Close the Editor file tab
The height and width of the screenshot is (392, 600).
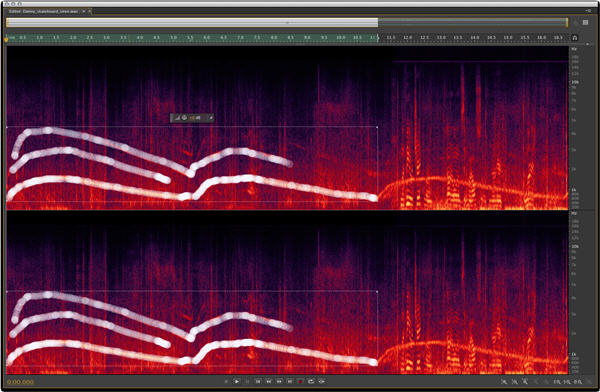84,11
